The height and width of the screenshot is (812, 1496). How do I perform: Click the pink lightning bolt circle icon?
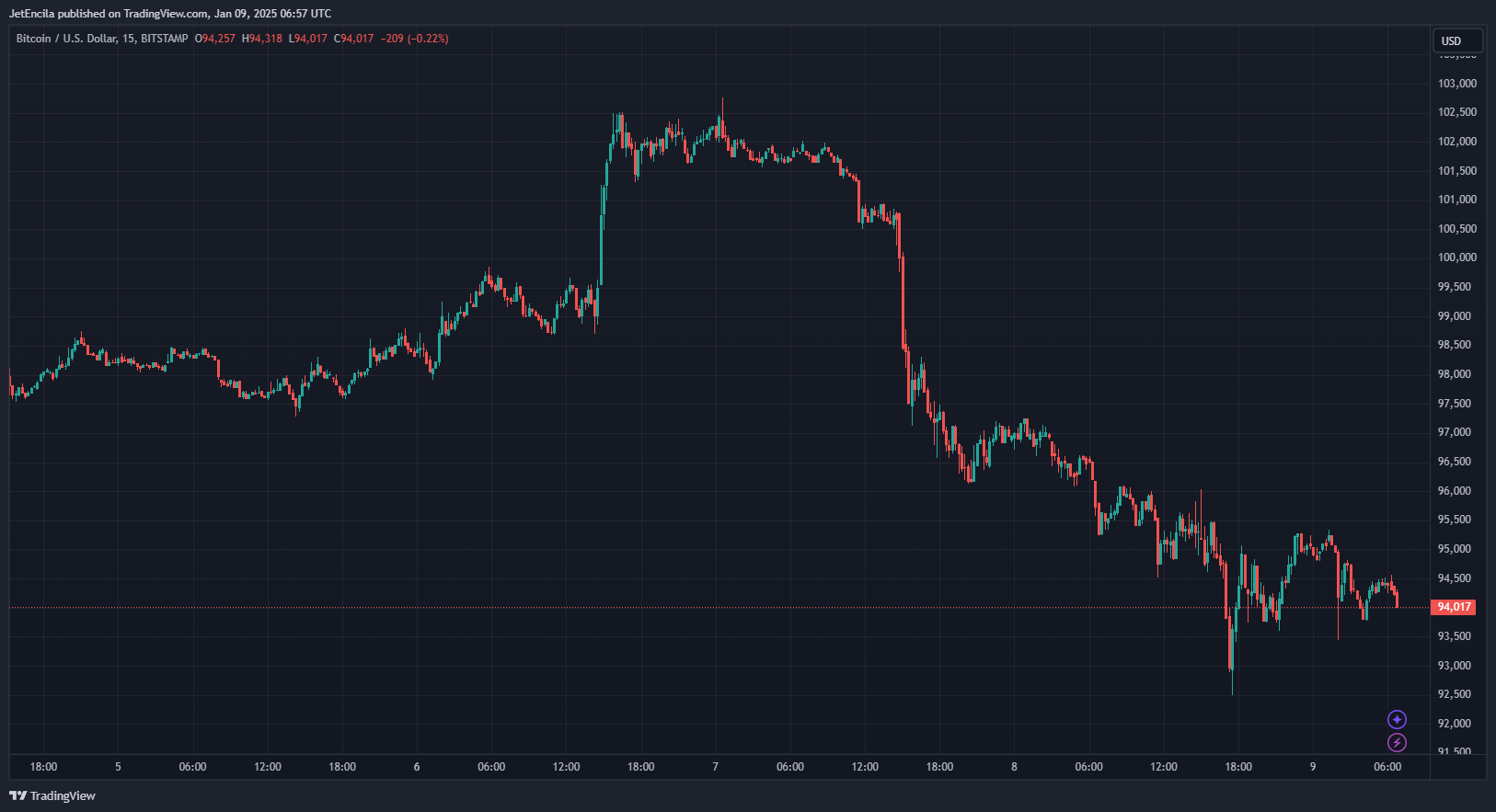(x=1397, y=743)
